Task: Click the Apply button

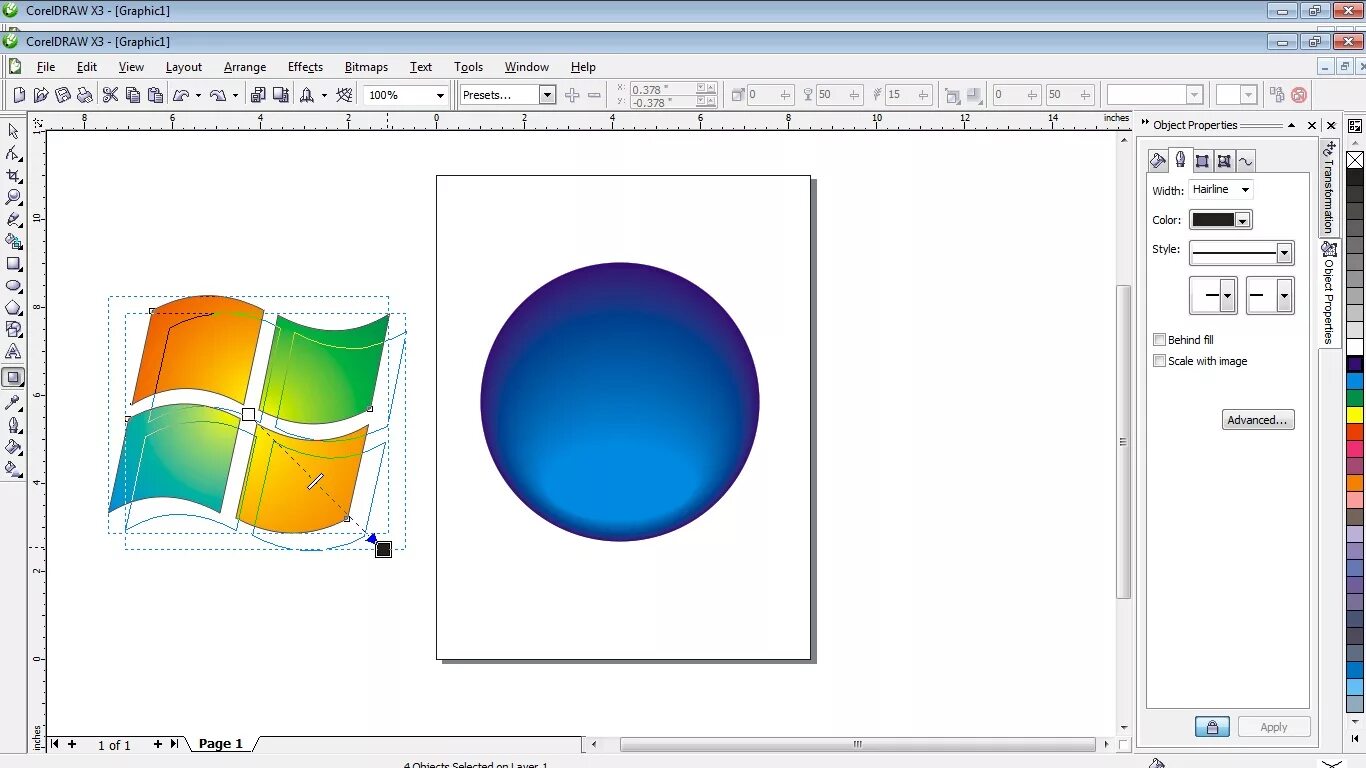Action: (1274, 727)
